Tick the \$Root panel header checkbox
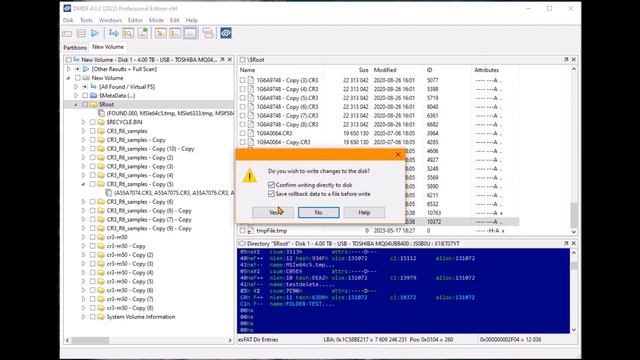Screen dimensions: 640x360 tap(242, 60)
